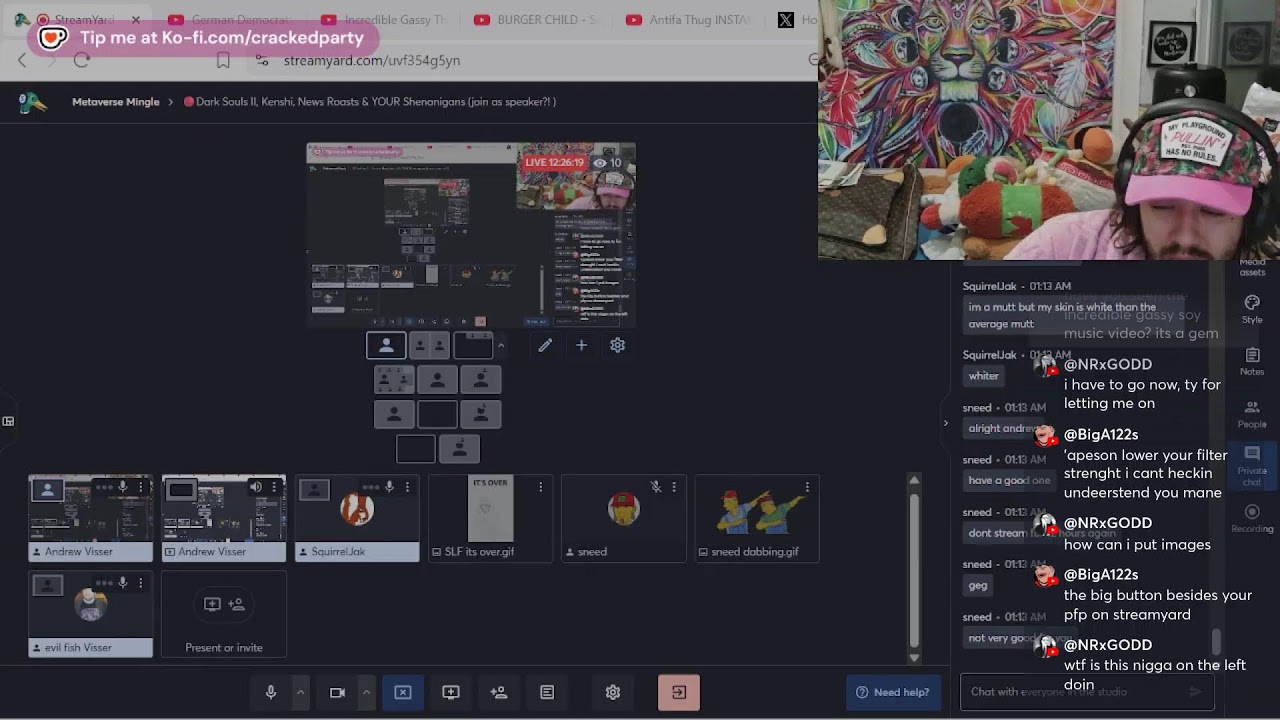Click the Need help? button
The width and height of the screenshot is (1280, 720).
(x=893, y=692)
